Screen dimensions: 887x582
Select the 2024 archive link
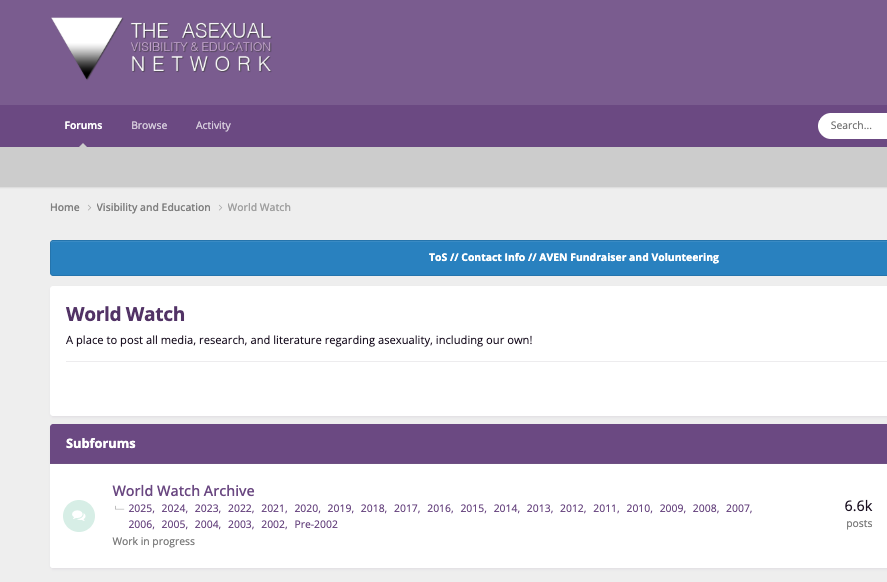click(173, 508)
